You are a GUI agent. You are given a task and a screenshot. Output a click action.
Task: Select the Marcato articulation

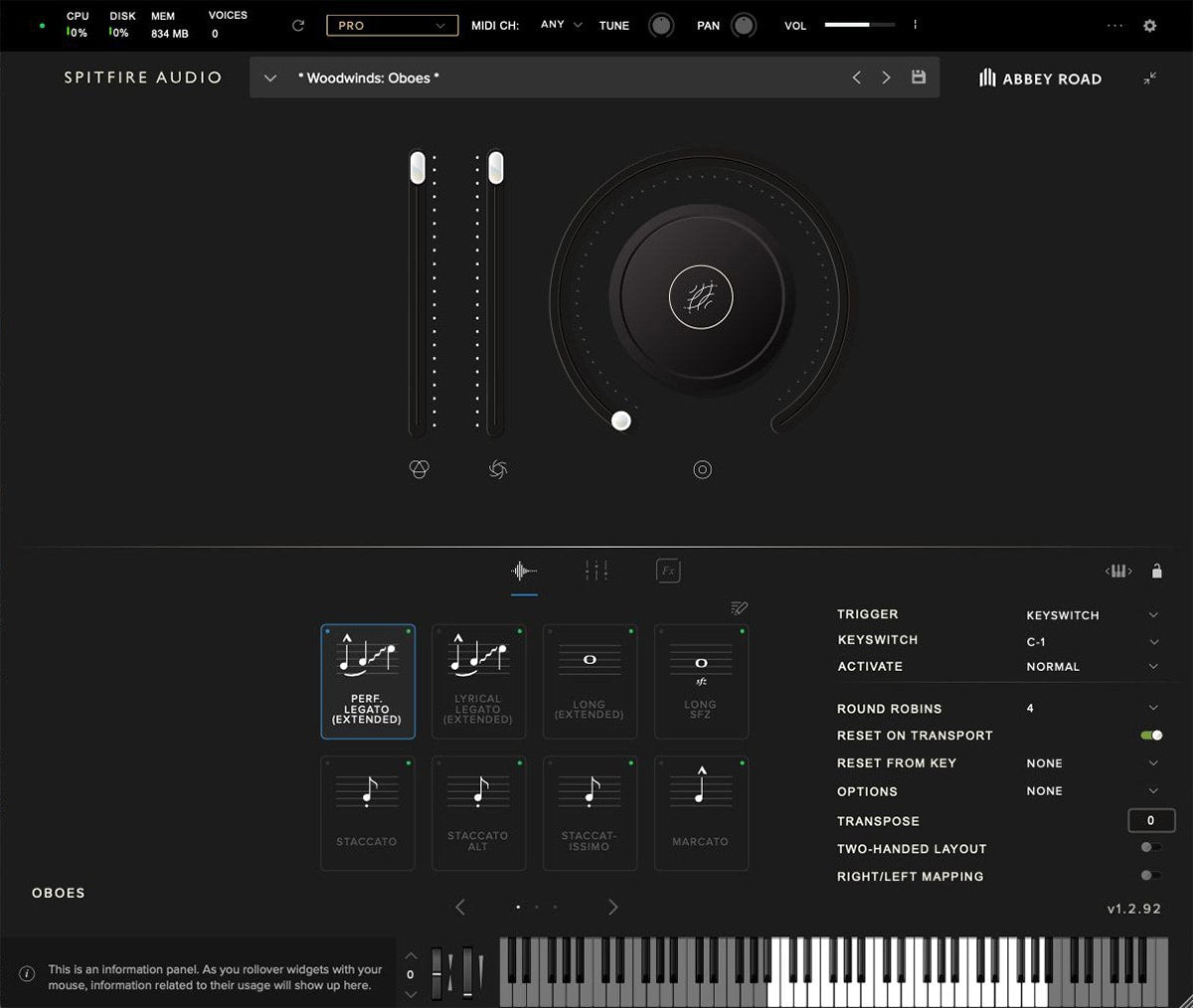(701, 811)
